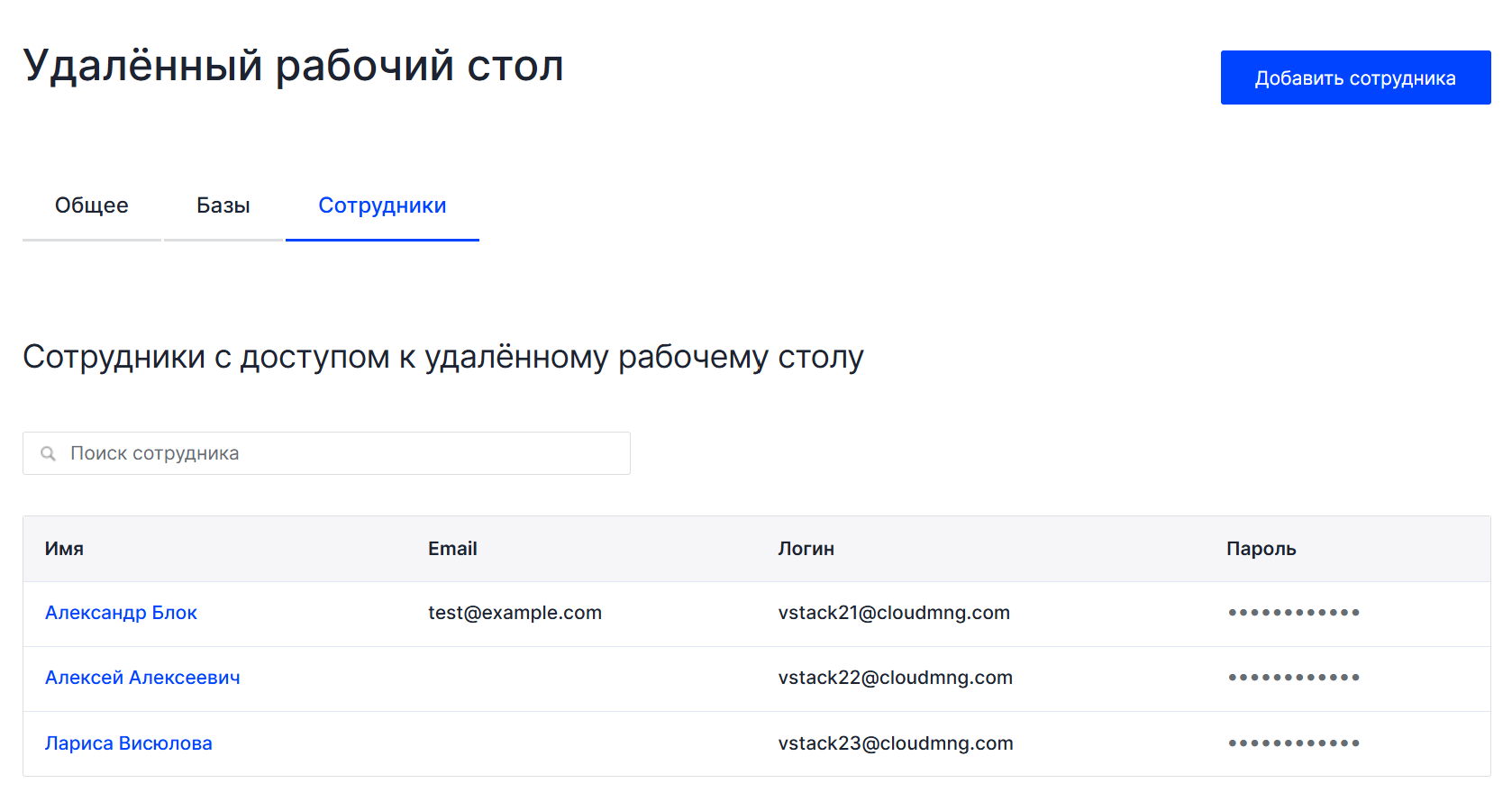
Task: Click login vstack22@cloudmng.com
Action: 895,678
